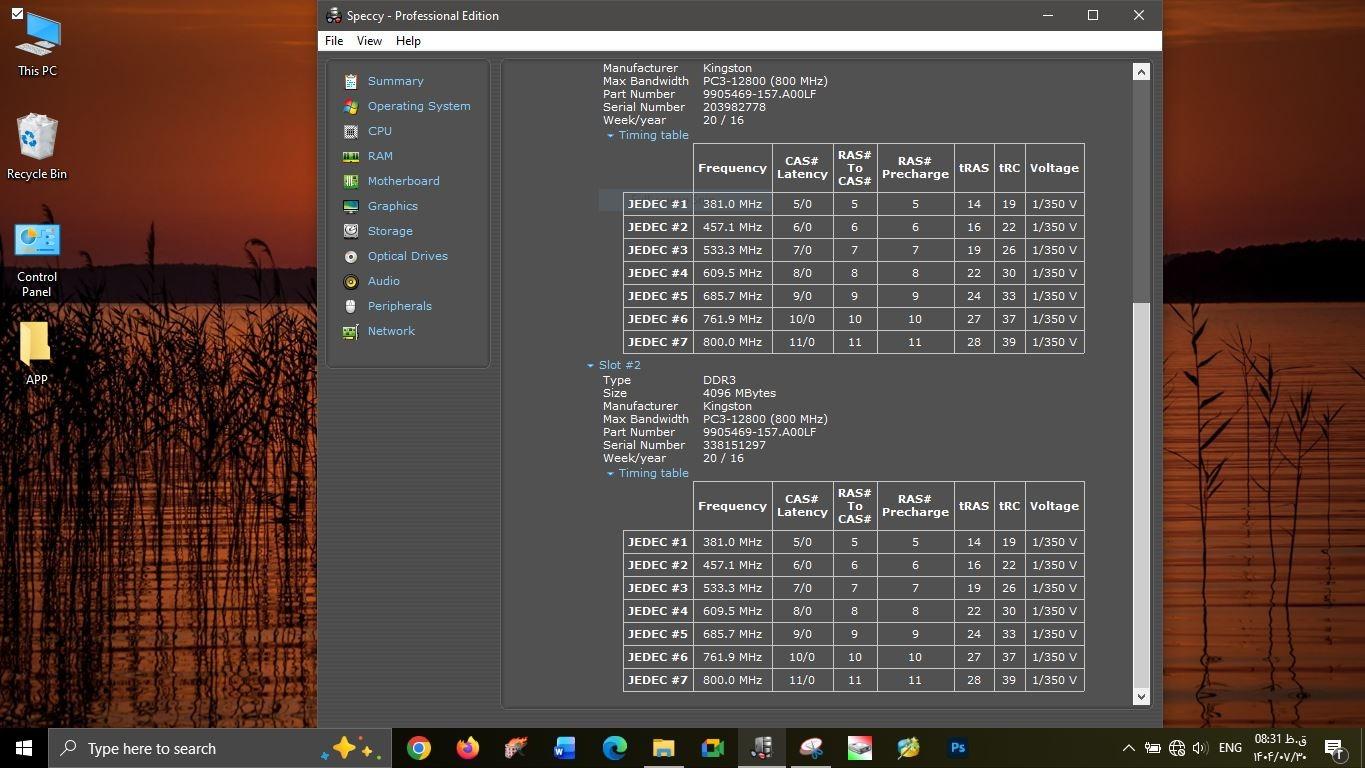Click the Motherboard icon in sidebar
Viewport: 1365px width, 768px height.
[350, 181]
